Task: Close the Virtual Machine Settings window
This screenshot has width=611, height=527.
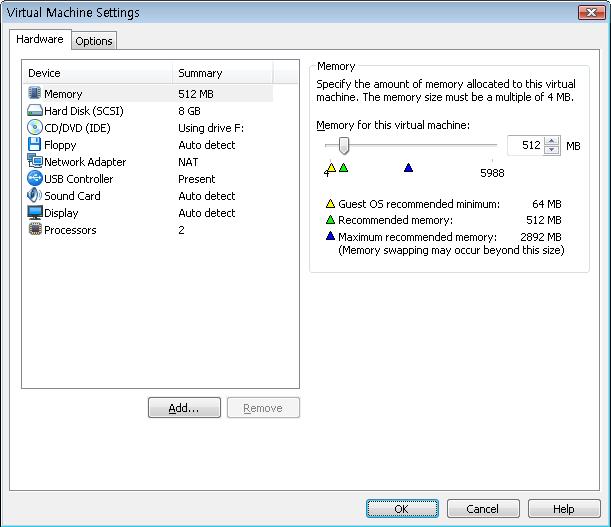Action: pyautogui.click(x=592, y=12)
